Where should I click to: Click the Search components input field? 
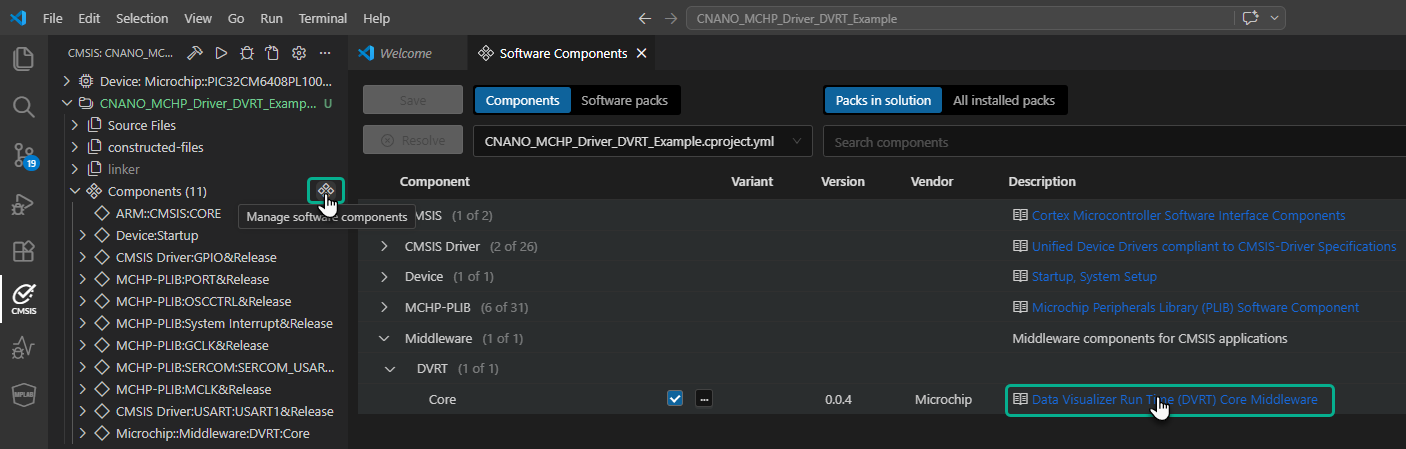pyautogui.click(x=1114, y=142)
